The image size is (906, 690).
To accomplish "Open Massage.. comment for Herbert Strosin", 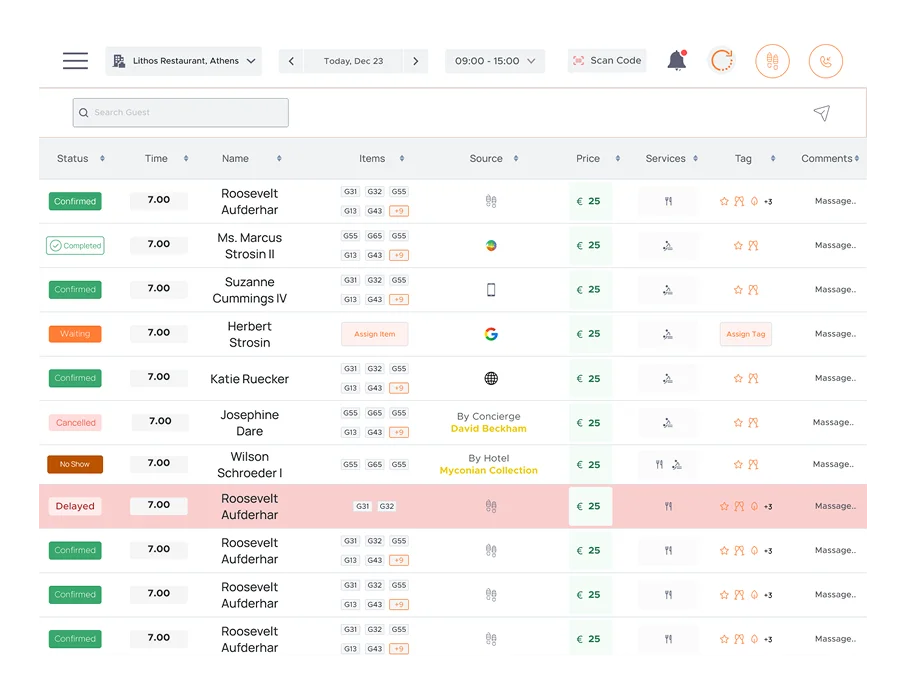I will (x=835, y=333).
